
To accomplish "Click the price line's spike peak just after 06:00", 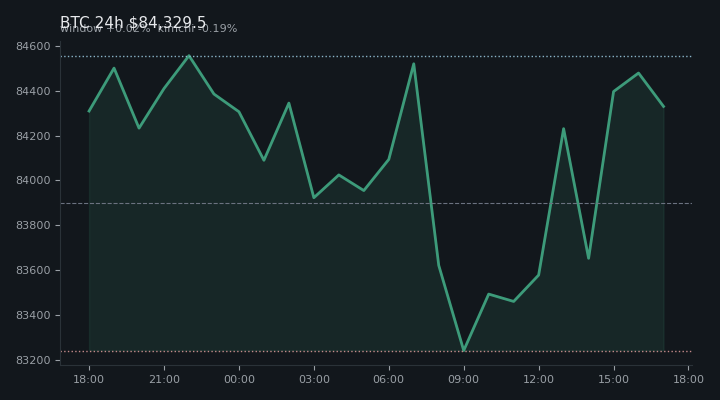I will (414, 64).
